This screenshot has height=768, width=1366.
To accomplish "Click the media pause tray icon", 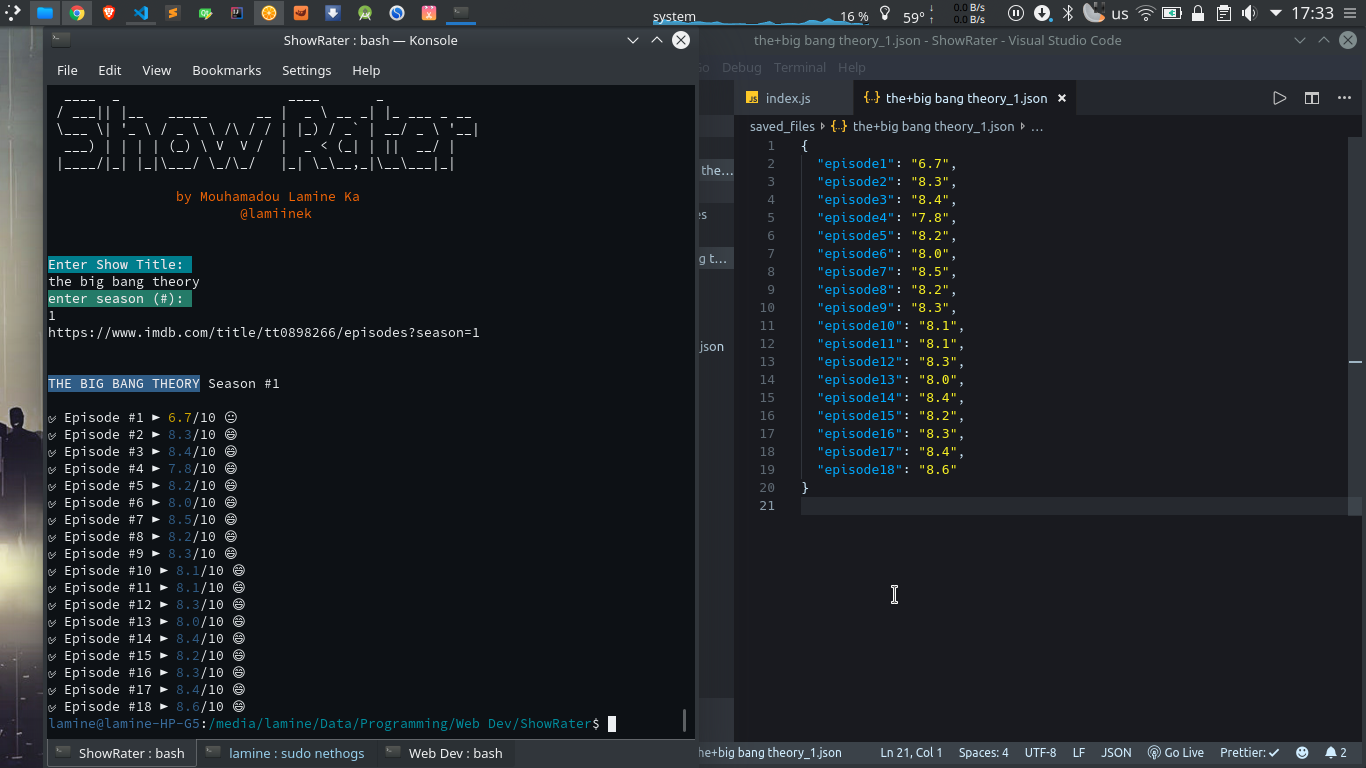I will tap(1016, 13).
